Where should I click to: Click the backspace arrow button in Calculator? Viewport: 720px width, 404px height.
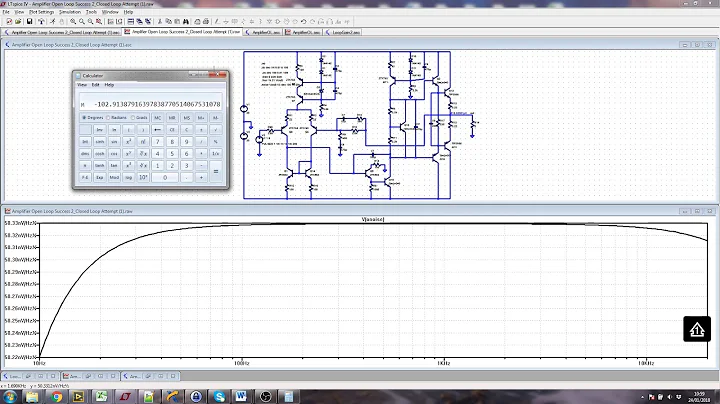pyautogui.click(x=158, y=129)
